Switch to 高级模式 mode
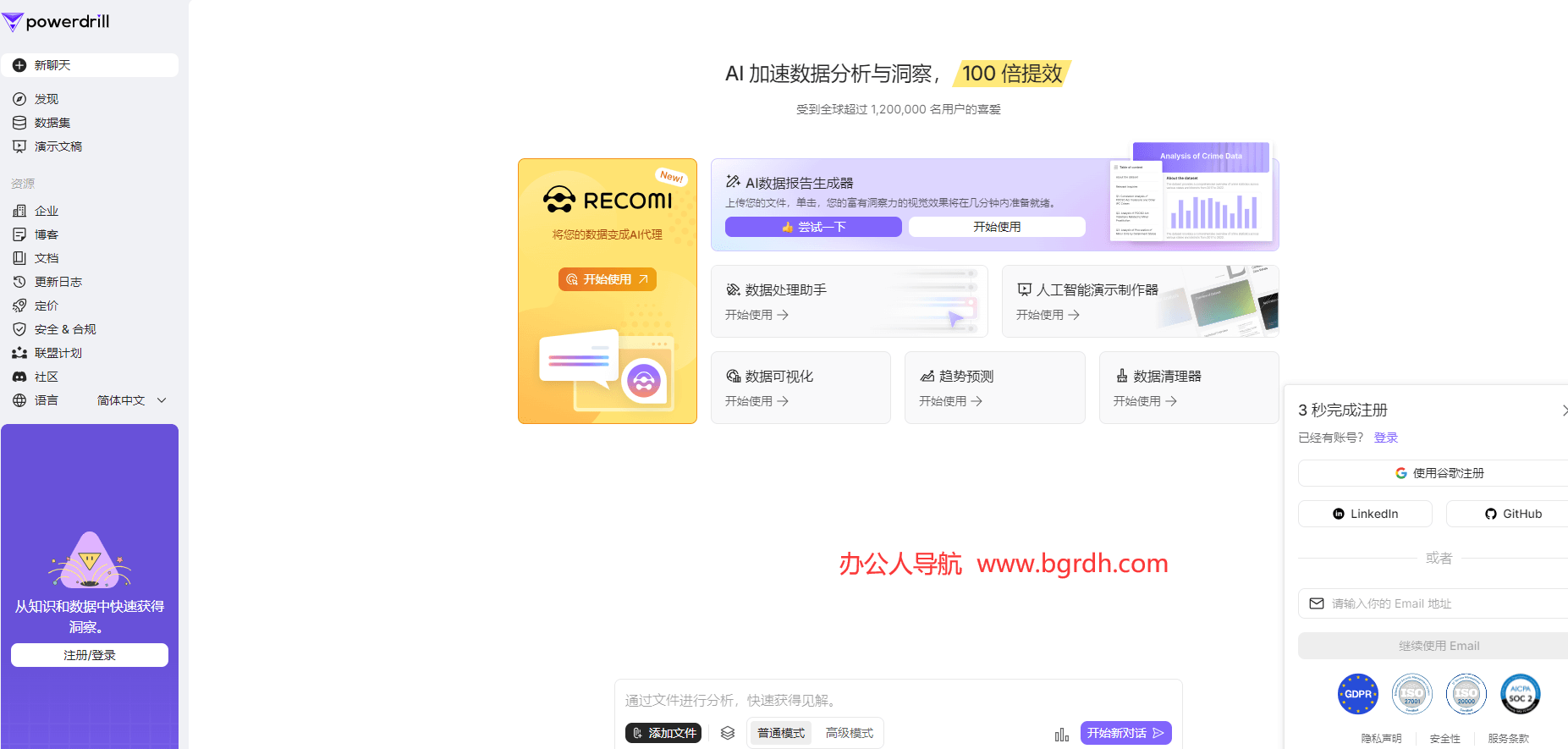1568x749 pixels. pyautogui.click(x=849, y=733)
